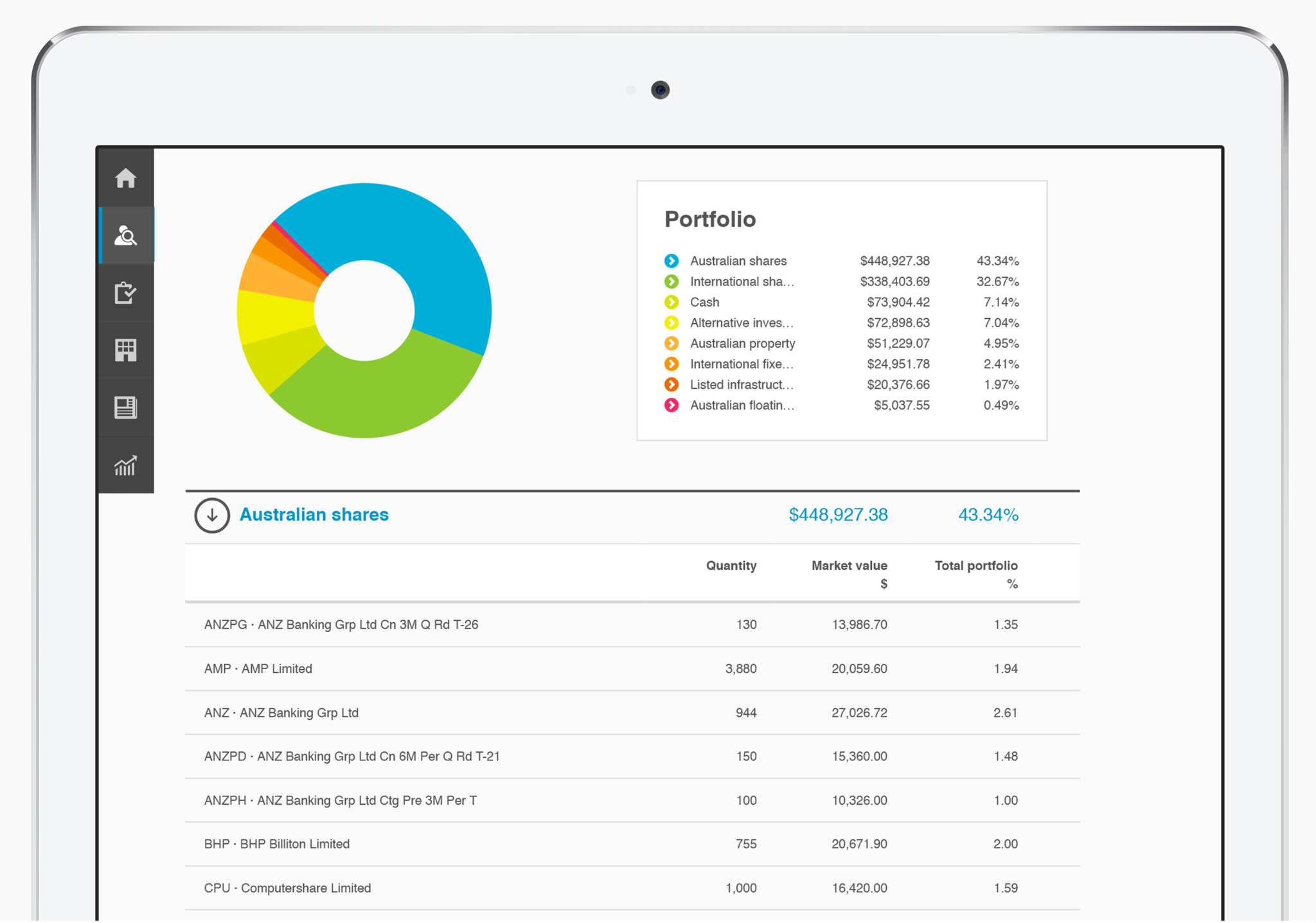Click the blue chevron beside Australian shares
This screenshot has height=923, width=1316.
(x=671, y=261)
